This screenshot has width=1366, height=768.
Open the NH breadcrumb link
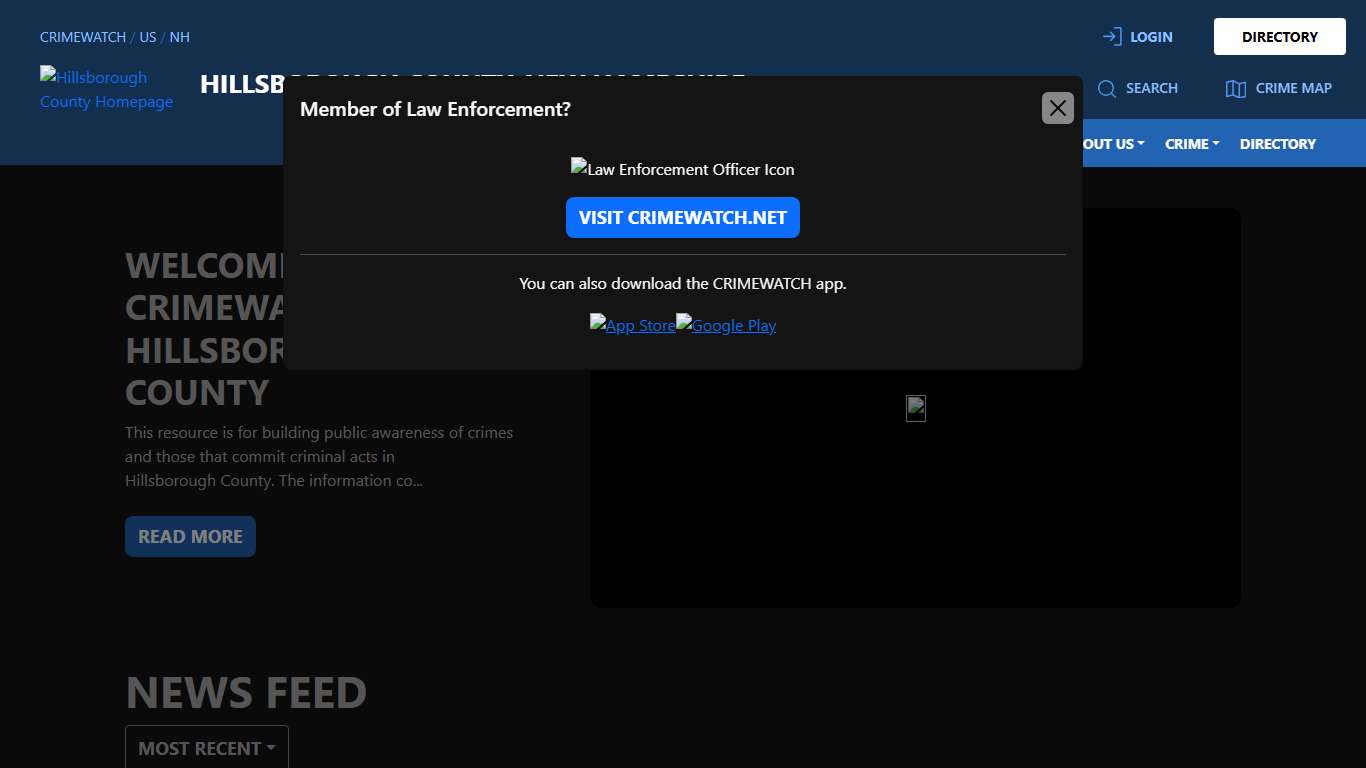point(179,37)
